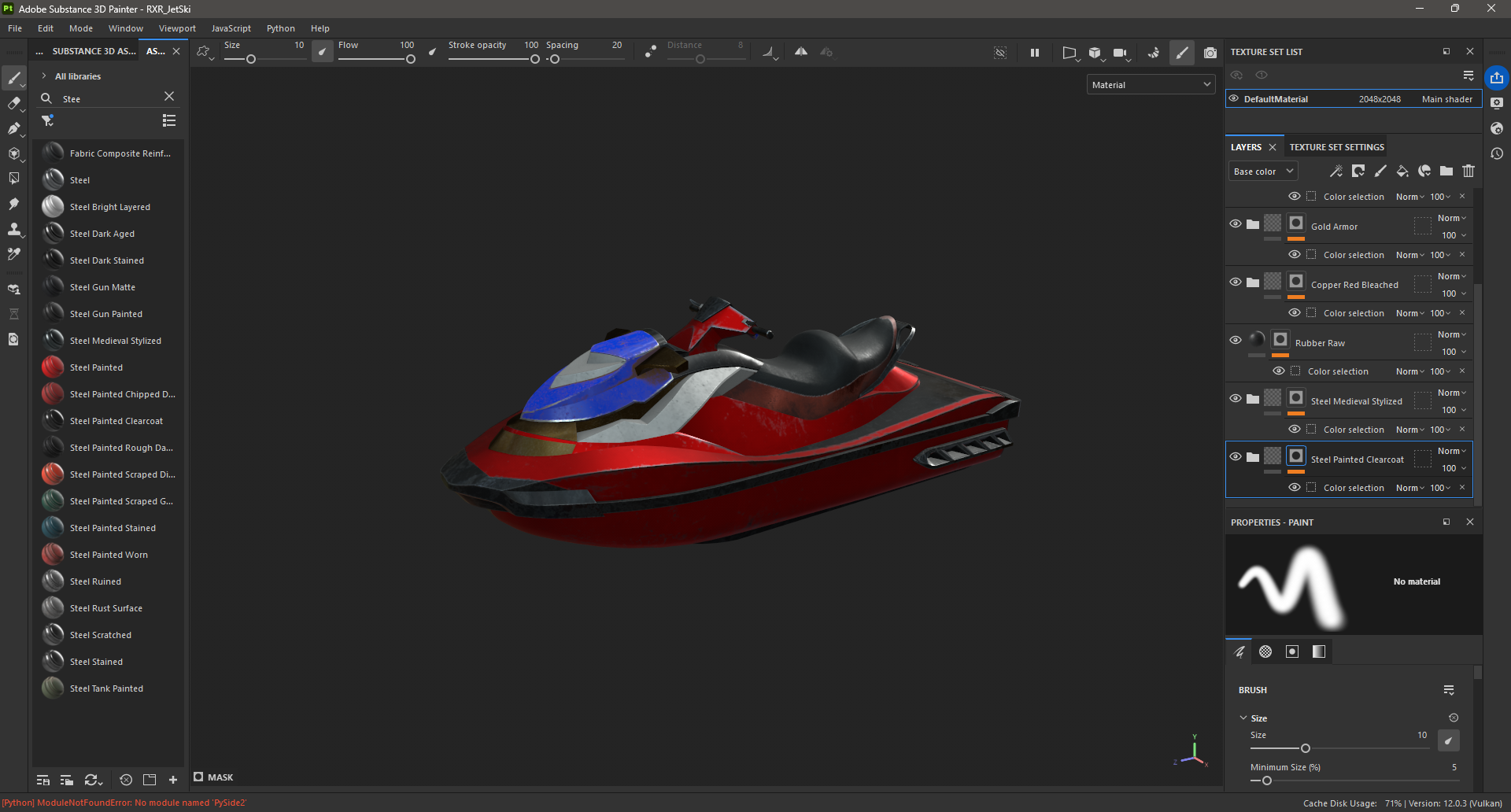Toggle pen pressure button beside properties Size
1511x812 pixels.
pyautogui.click(x=1448, y=740)
